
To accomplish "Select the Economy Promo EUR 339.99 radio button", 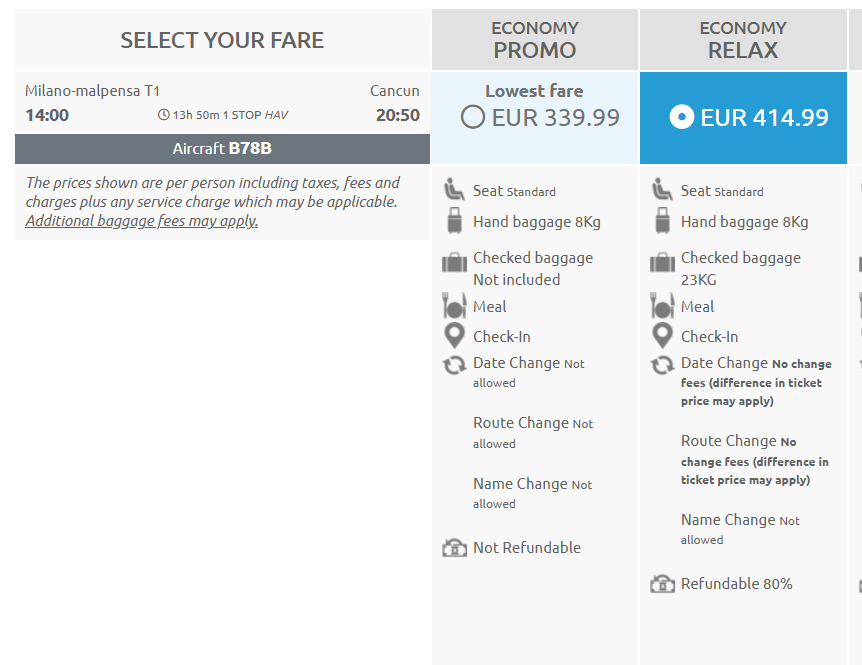I will click(x=473, y=117).
